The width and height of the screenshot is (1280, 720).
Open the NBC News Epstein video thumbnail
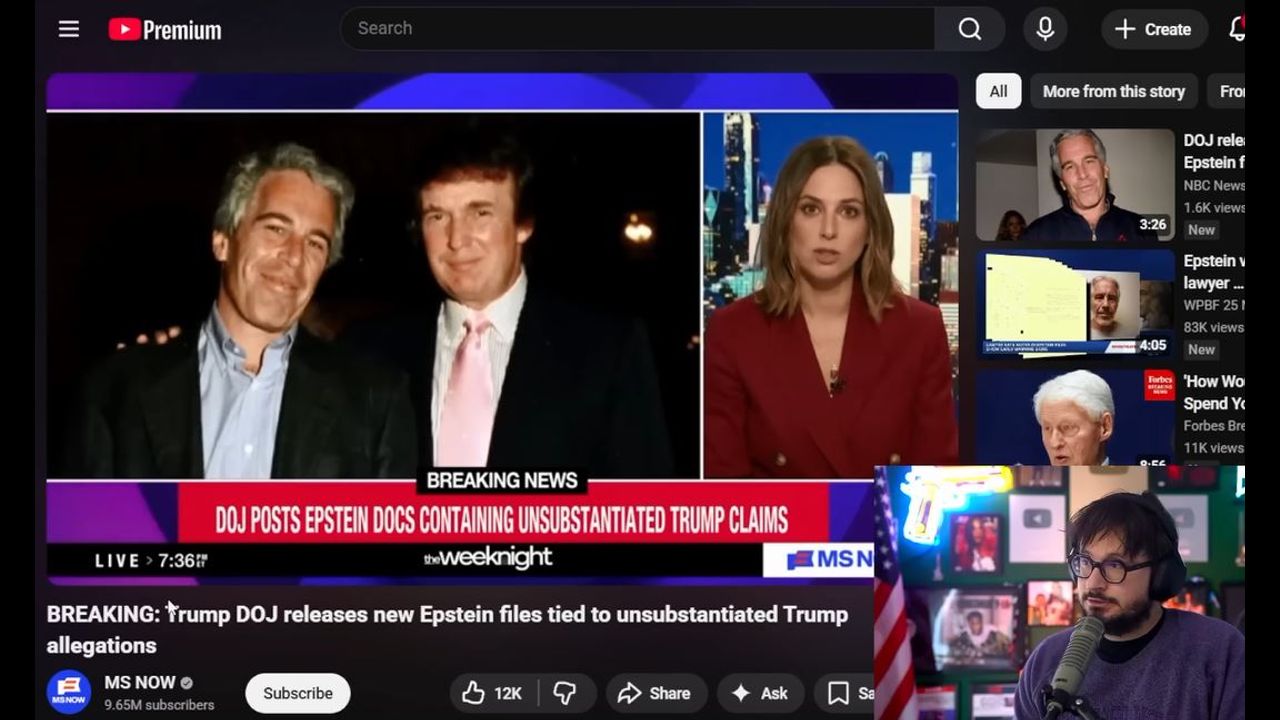click(1075, 185)
